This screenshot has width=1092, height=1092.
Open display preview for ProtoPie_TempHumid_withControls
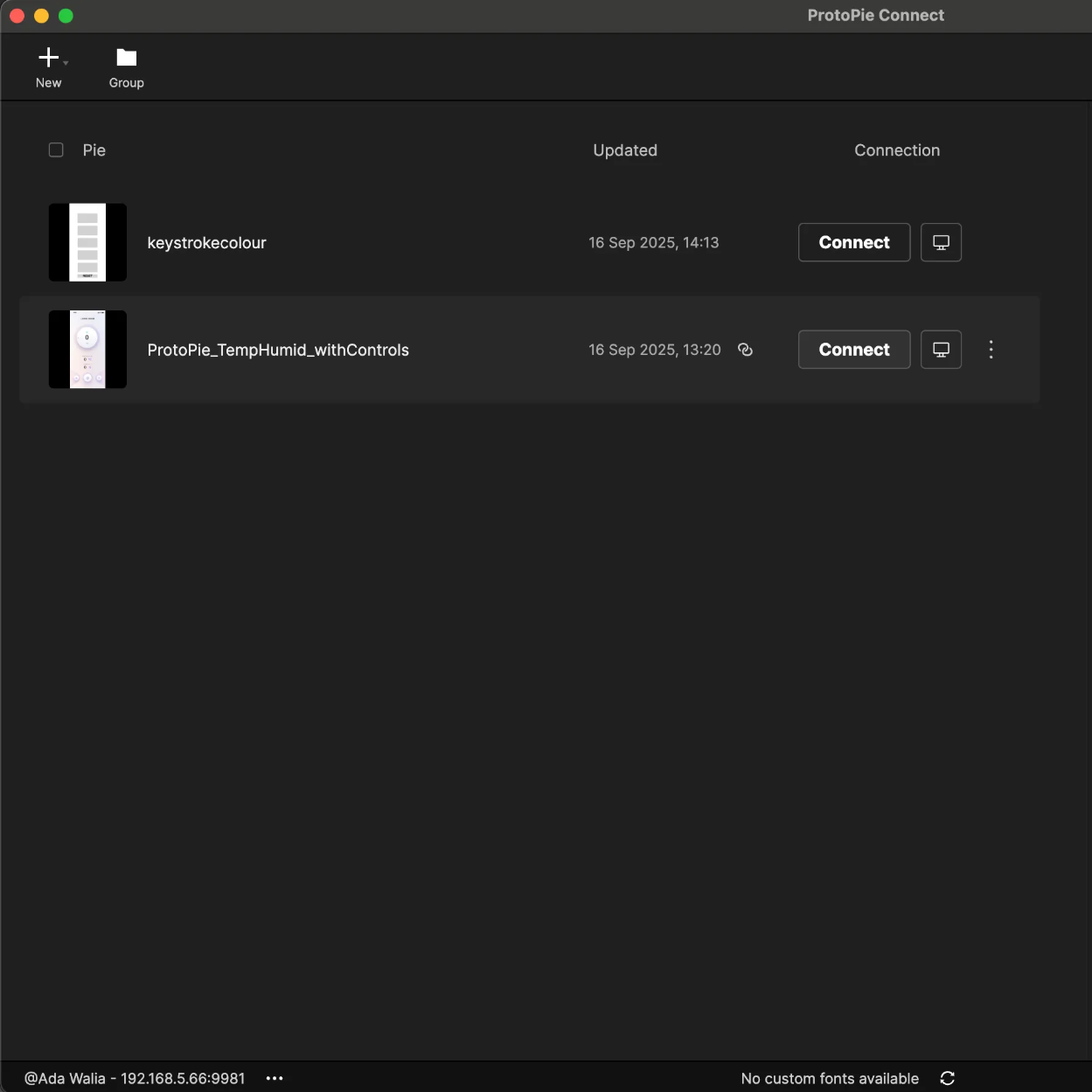click(941, 349)
